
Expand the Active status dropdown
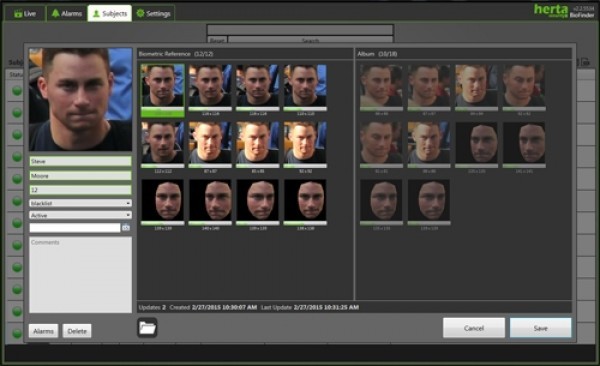click(80, 215)
